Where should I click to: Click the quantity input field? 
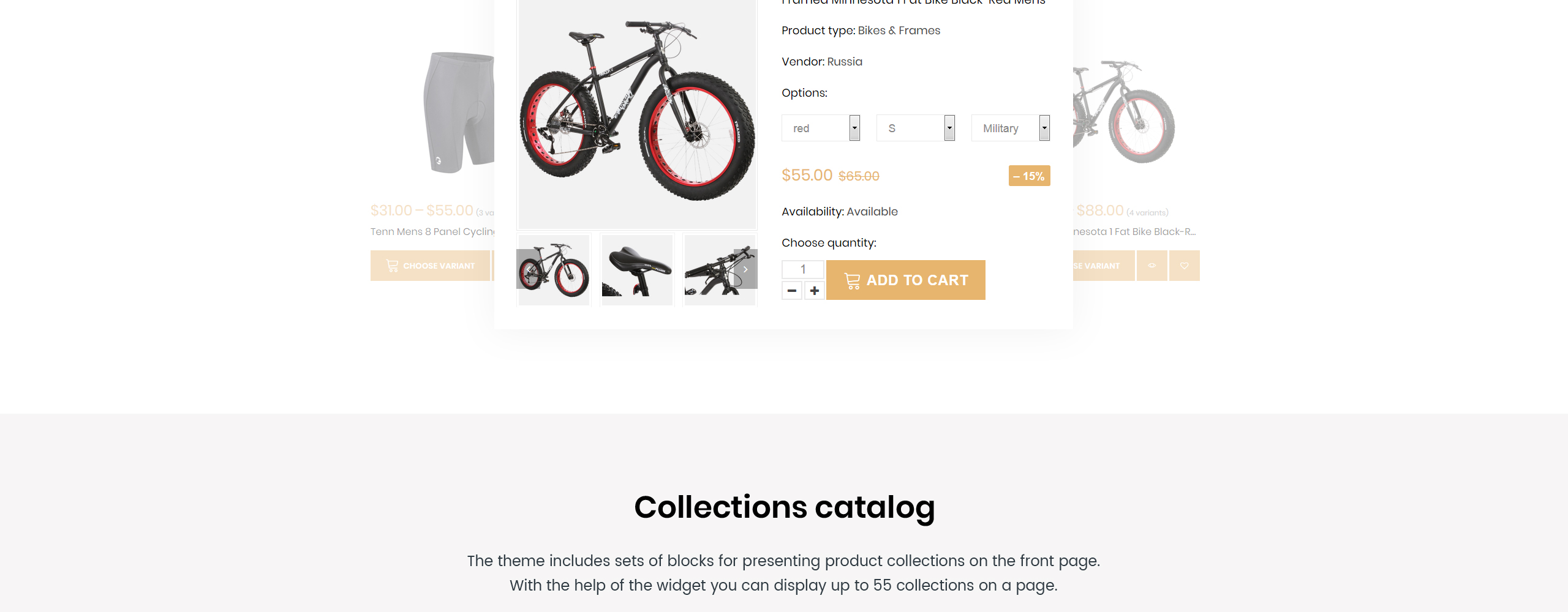pos(803,269)
